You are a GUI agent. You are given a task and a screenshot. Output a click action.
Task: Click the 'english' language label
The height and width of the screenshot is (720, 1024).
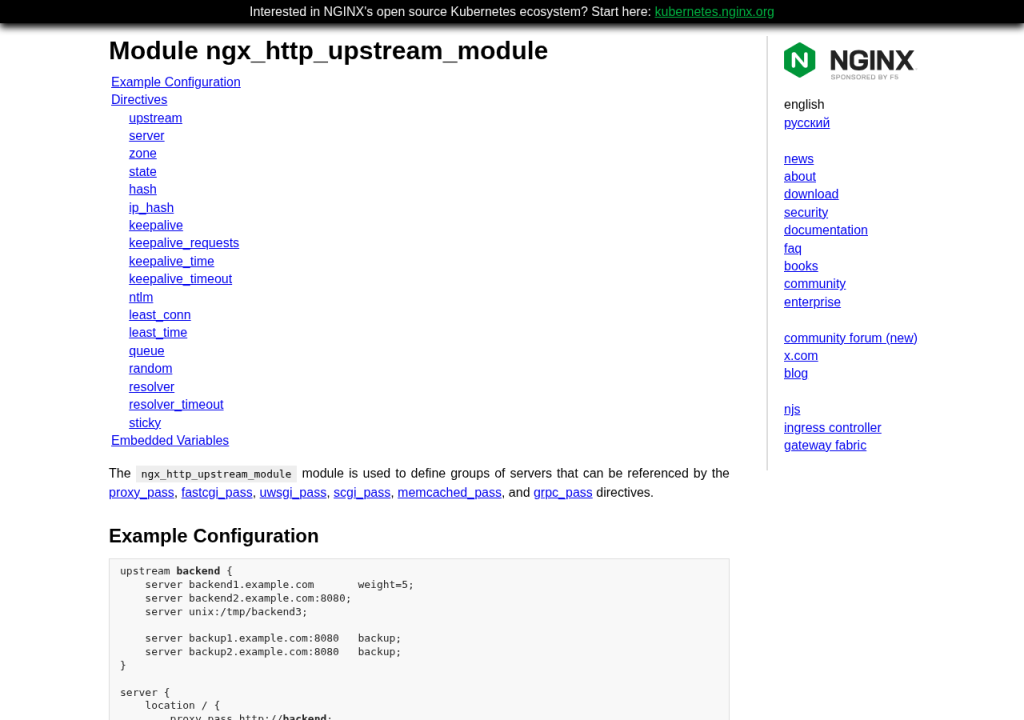click(804, 104)
